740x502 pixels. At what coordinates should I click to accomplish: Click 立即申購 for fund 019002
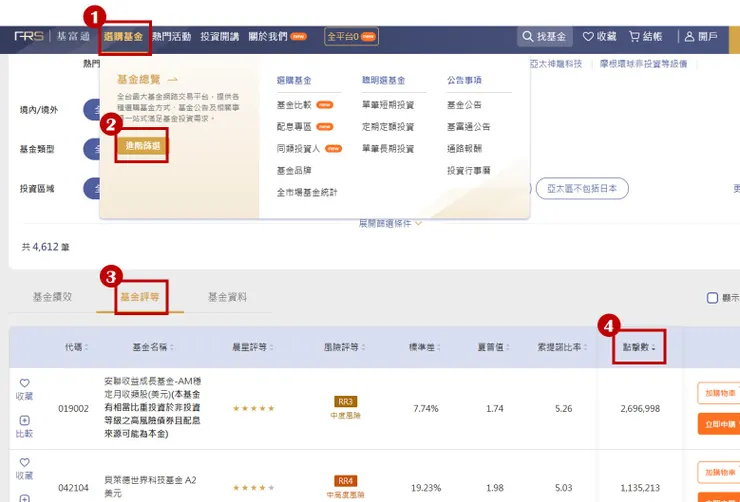(x=719, y=424)
